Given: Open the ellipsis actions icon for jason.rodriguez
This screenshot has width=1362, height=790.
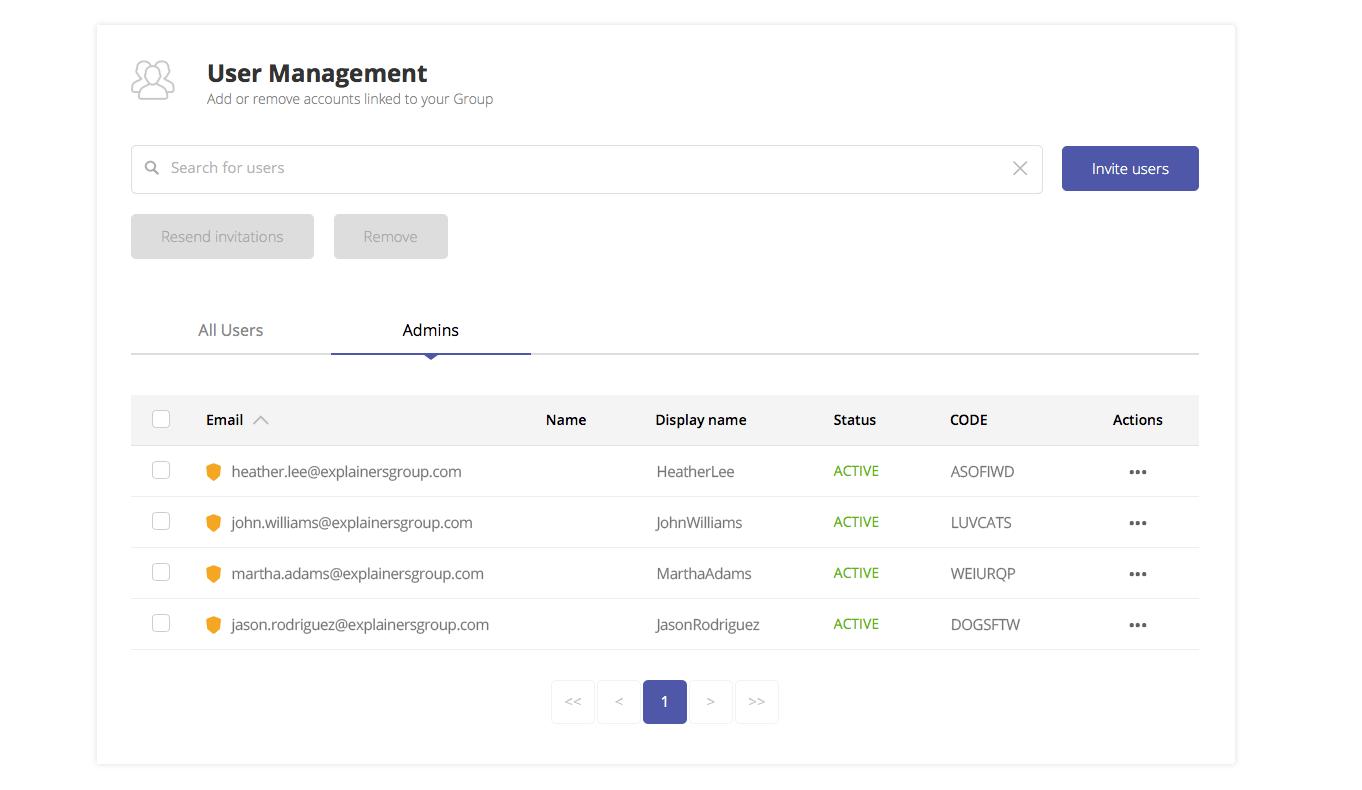Looking at the screenshot, I should (x=1137, y=624).
